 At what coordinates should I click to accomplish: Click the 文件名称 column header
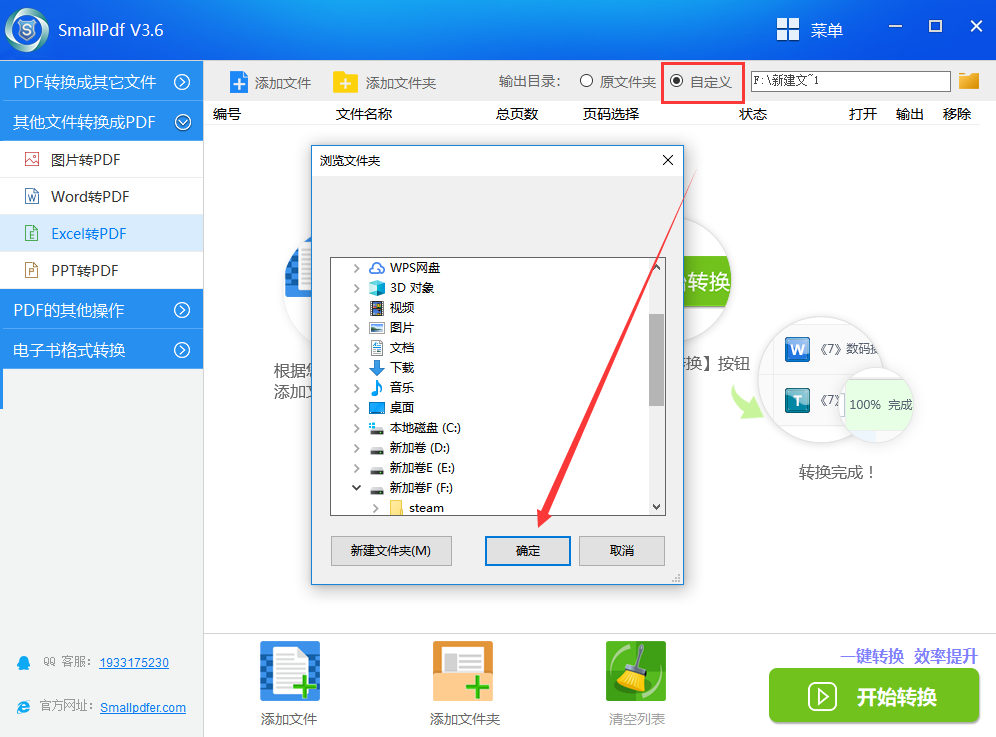pos(364,114)
